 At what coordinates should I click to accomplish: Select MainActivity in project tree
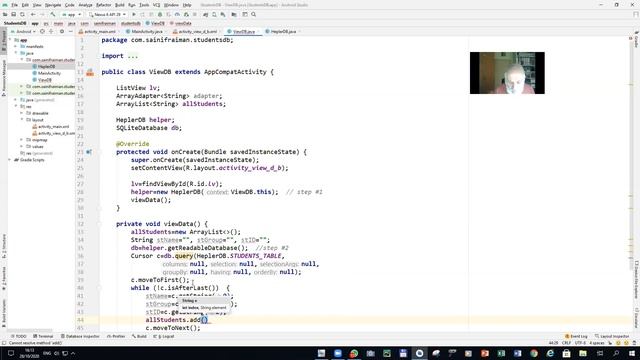(x=49, y=73)
